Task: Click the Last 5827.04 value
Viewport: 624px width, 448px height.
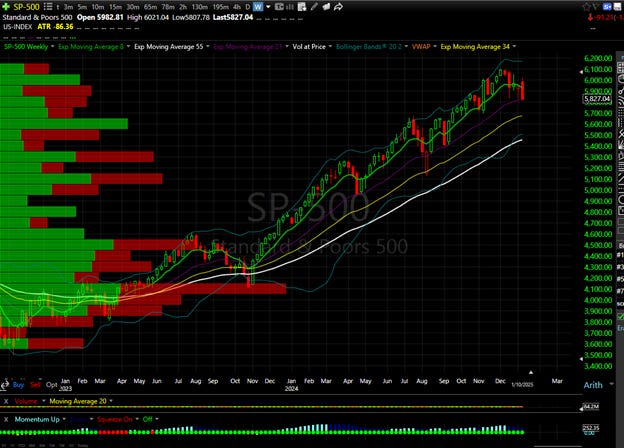Action: 233,17
